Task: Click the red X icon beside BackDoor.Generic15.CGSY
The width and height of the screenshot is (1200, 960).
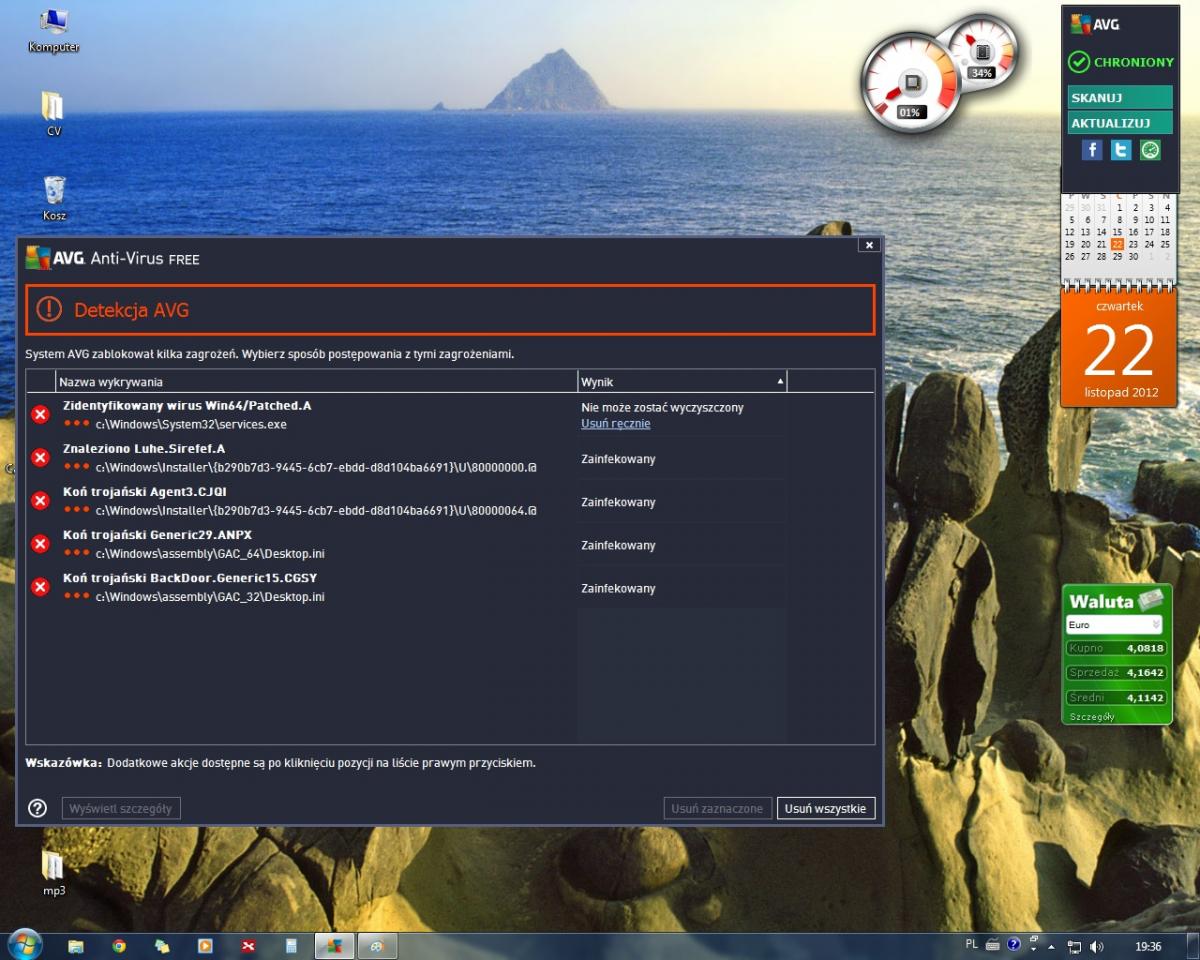Action: click(40, 586)
